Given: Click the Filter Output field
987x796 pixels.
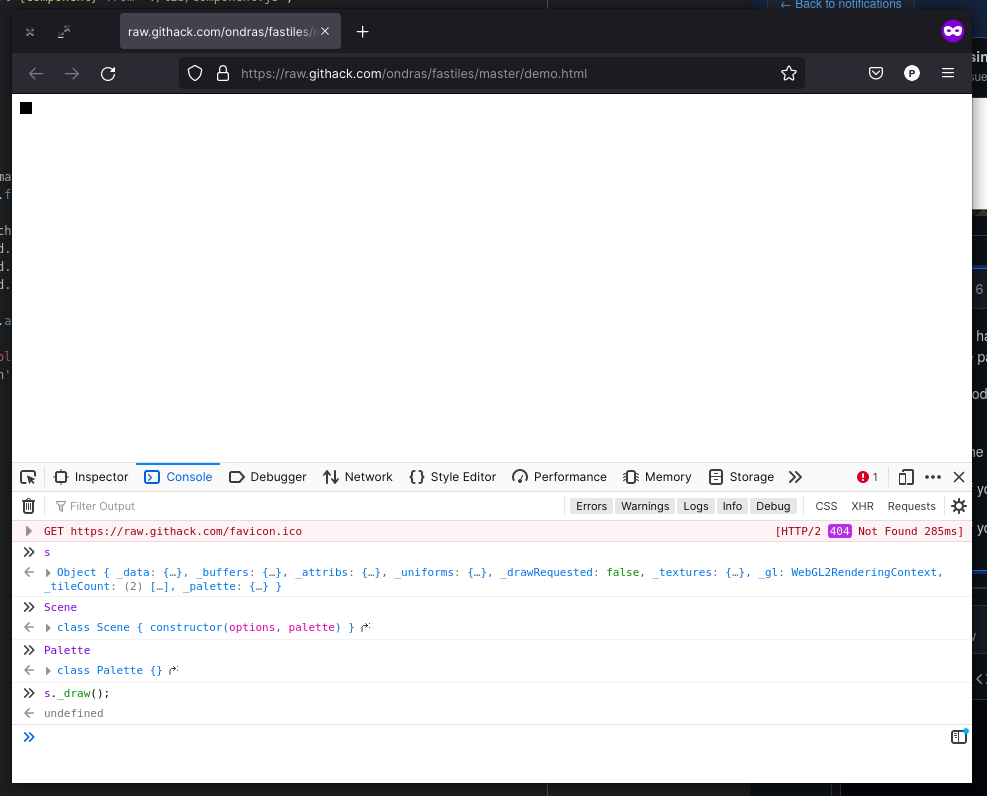Looking at the screenshot, I should pos(307,506).
